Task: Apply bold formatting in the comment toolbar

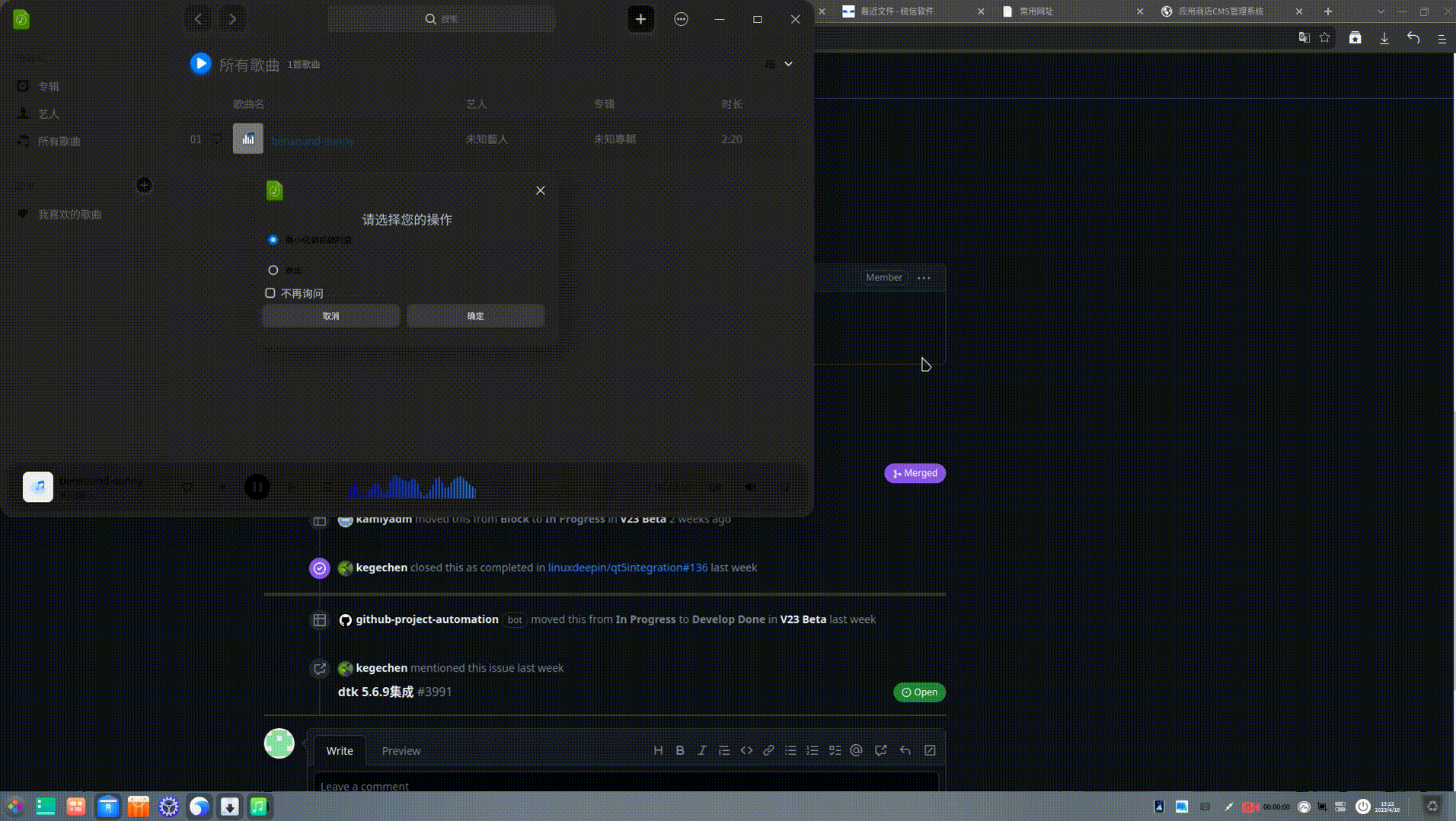Action: tap(680, 750)
